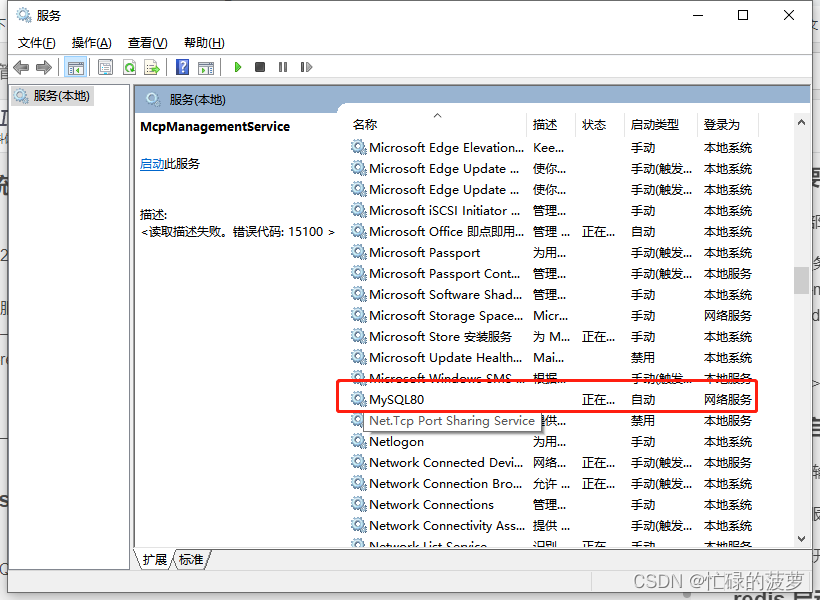820x600 pixels.
Task: Click gear icon beside Microsoft Update Health
Action: coord(358,357)
